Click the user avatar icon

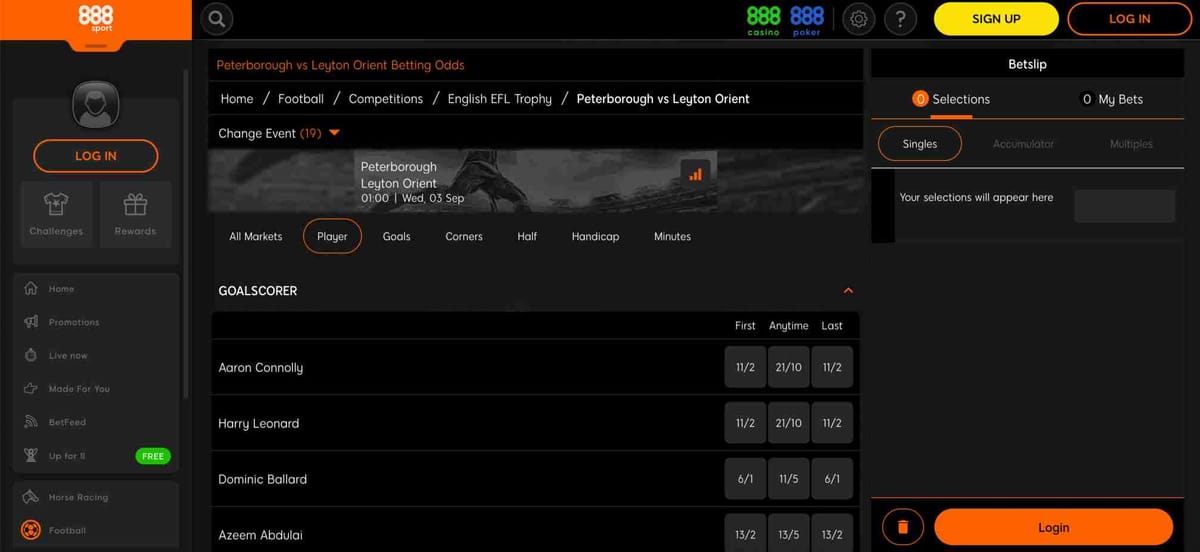click(96, 104)
